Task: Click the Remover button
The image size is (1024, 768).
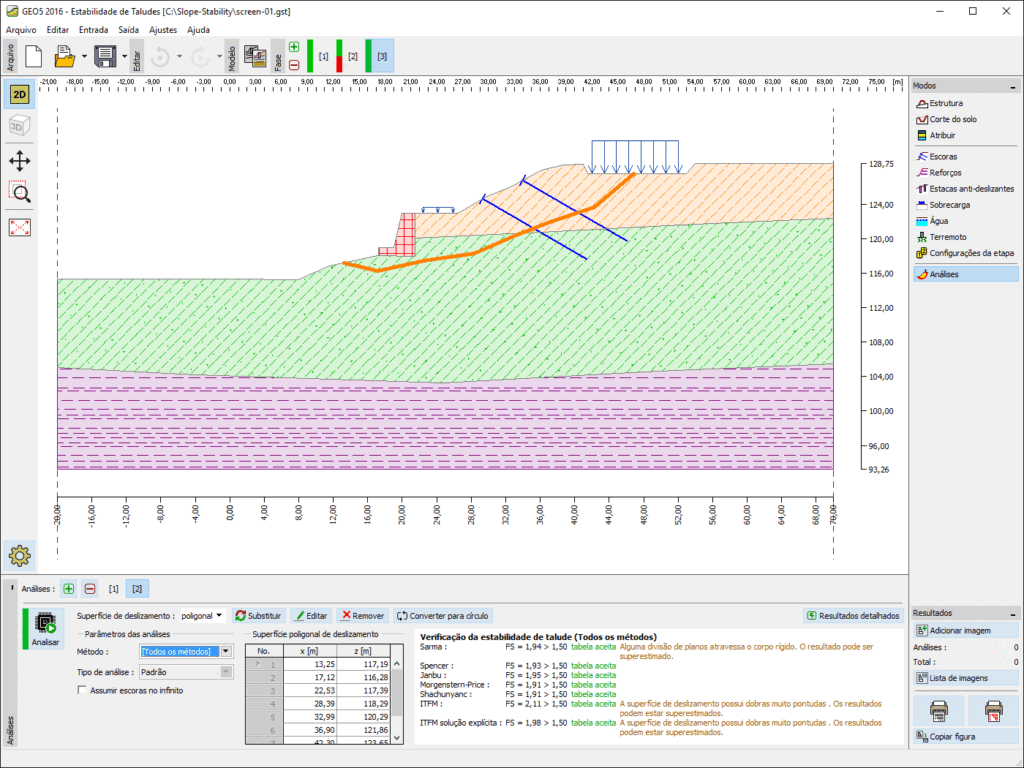Action: [363, 616]
